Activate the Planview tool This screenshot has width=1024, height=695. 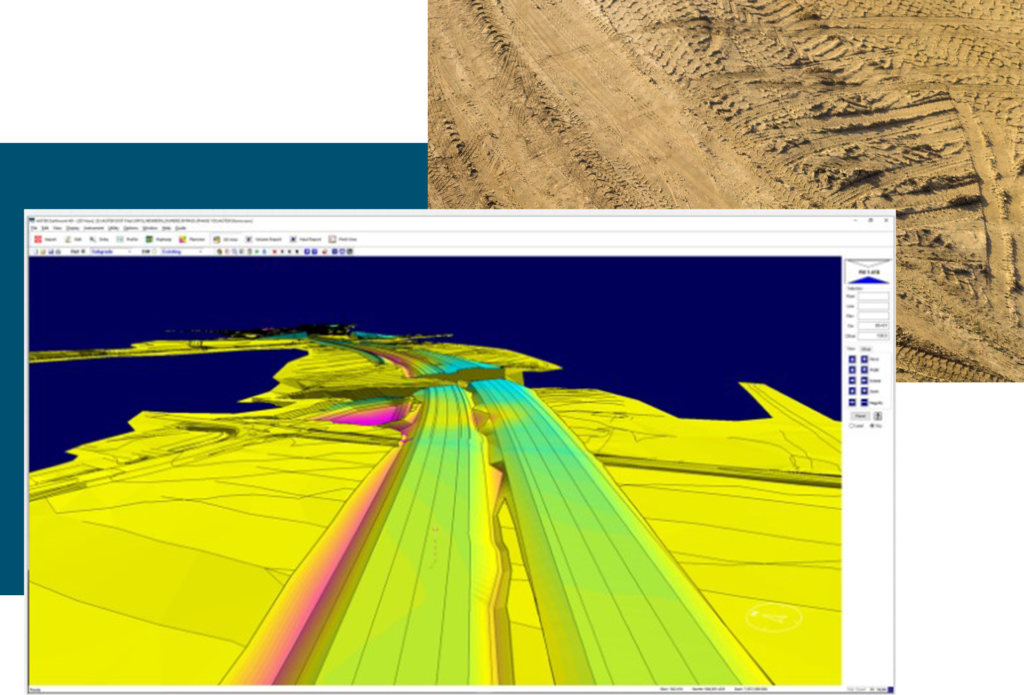191,240
